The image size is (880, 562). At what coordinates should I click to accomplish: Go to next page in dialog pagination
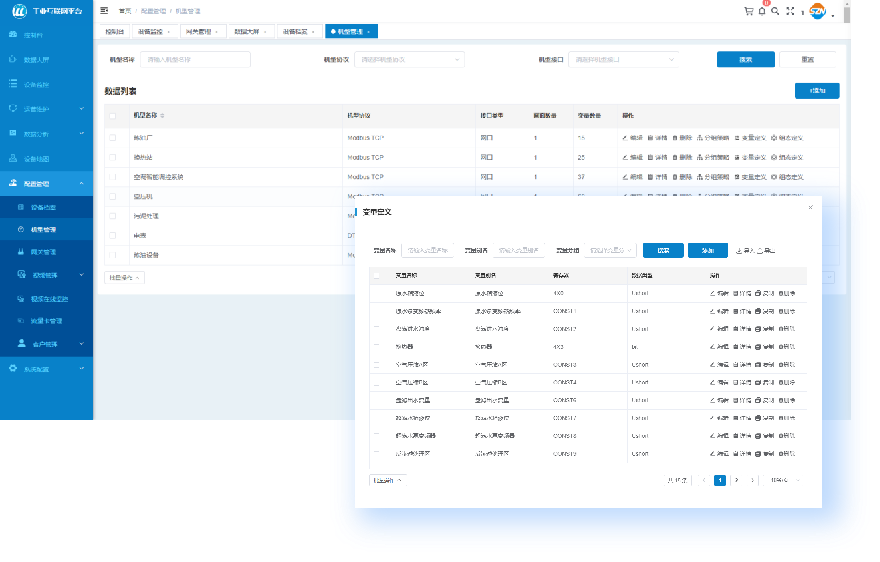pos(737,480)
